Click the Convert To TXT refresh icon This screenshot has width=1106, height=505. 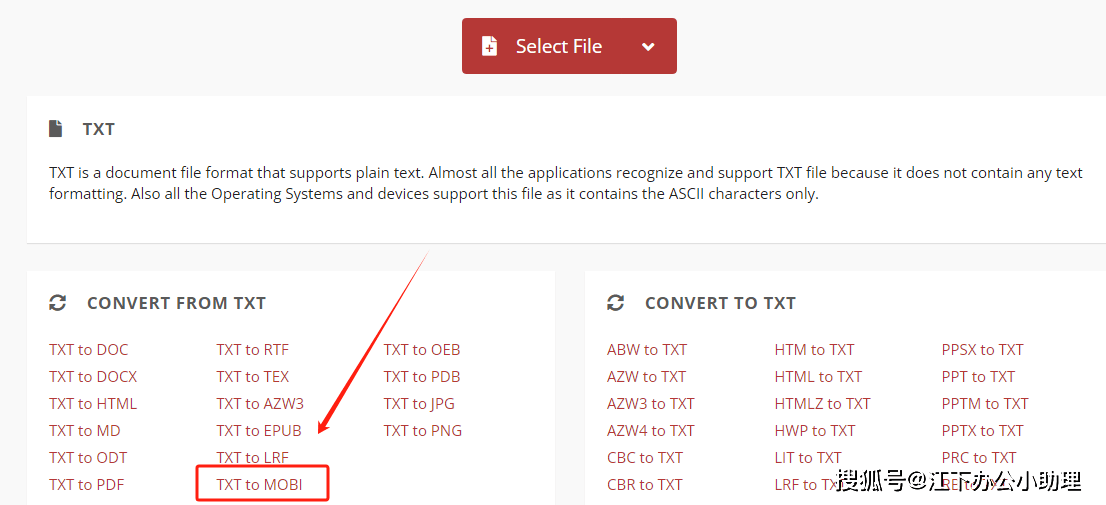tap(616, 303)
